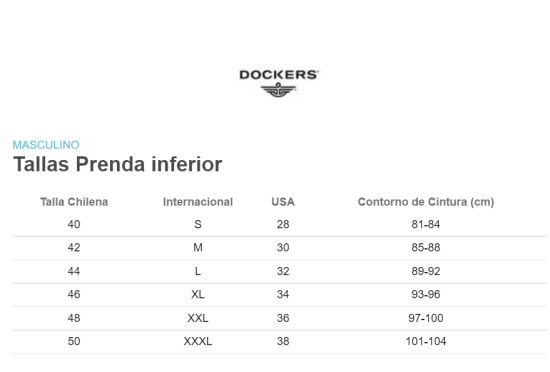Click the XXL size cell

pyautogui.click(x=198, y=318)
